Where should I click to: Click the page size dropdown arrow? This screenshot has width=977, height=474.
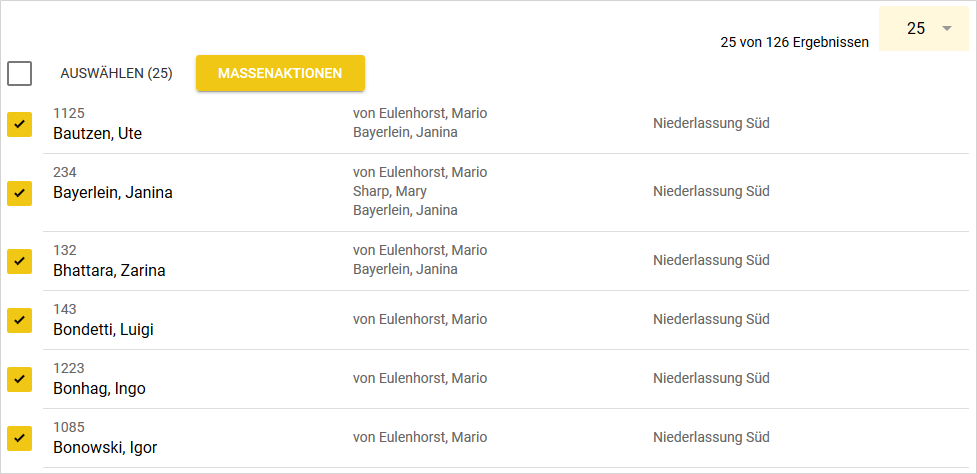946,29
